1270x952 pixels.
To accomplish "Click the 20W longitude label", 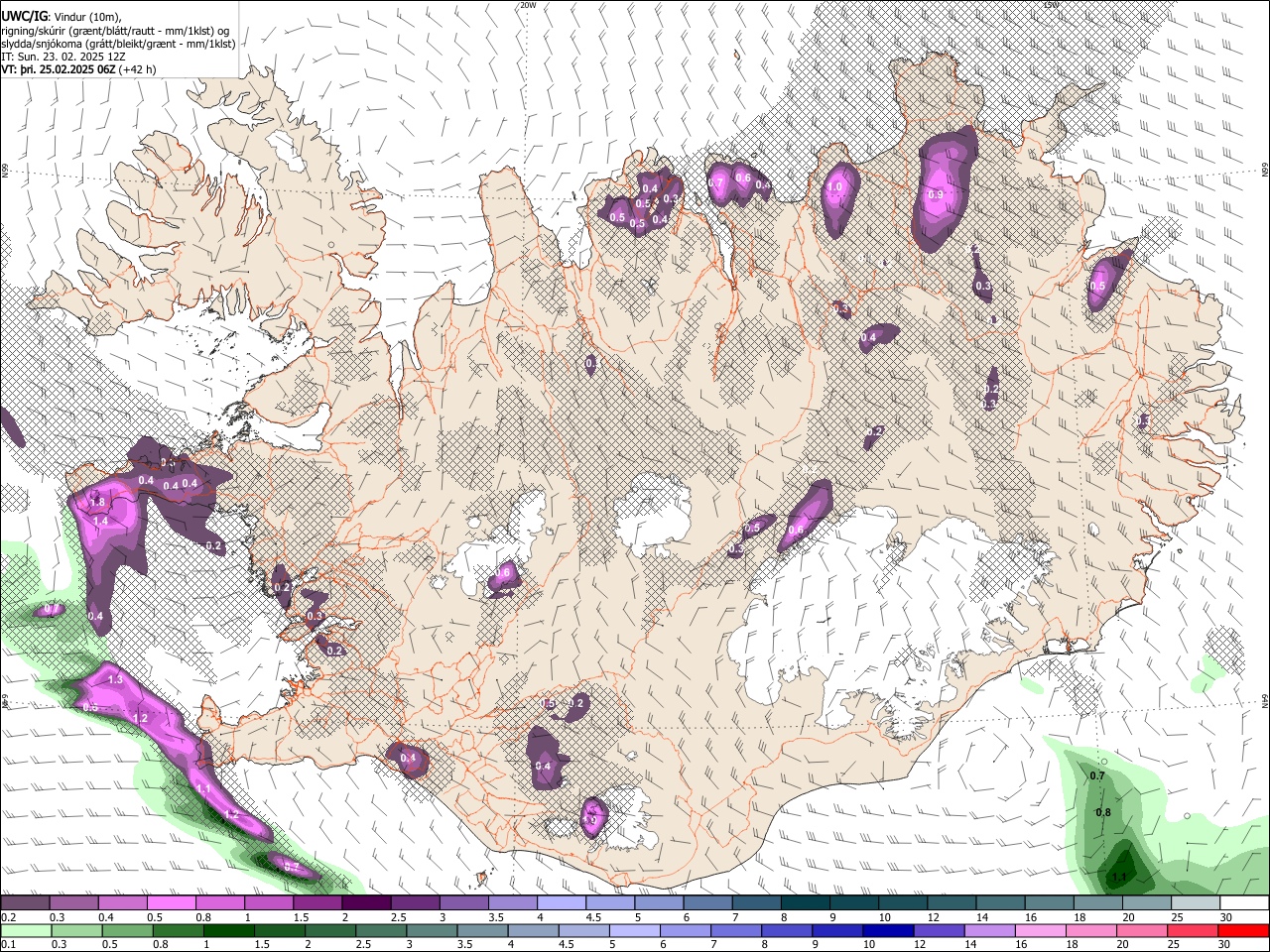I will [x=528, y=6].
